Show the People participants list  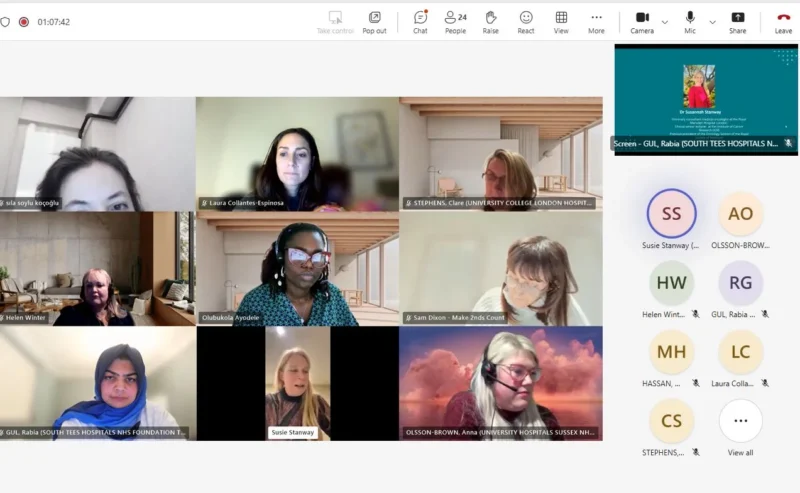coord(455,21)
